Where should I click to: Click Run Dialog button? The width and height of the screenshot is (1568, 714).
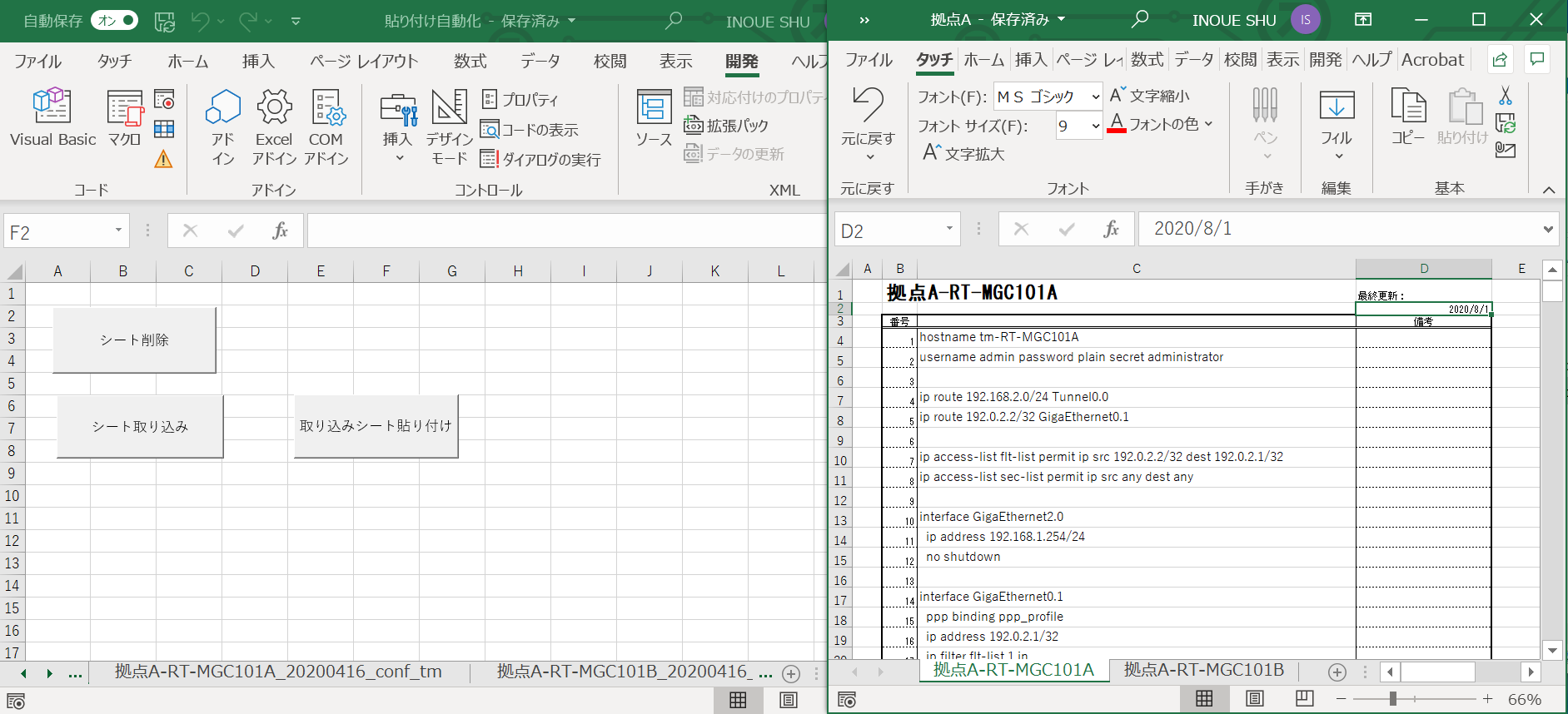pyautogui.click(x=540, y=159)
